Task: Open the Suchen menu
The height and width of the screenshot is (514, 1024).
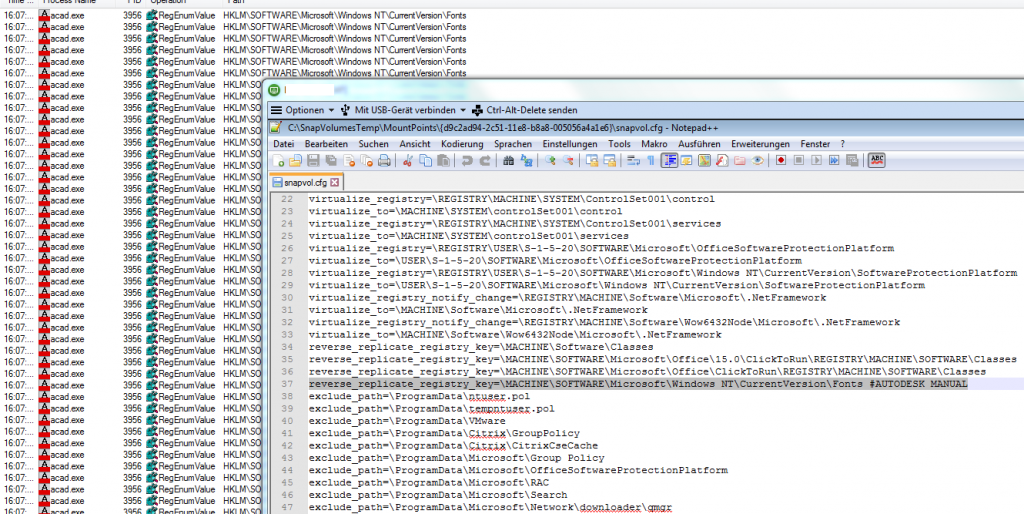Action: pyautogui.click(x=373, y=144)
